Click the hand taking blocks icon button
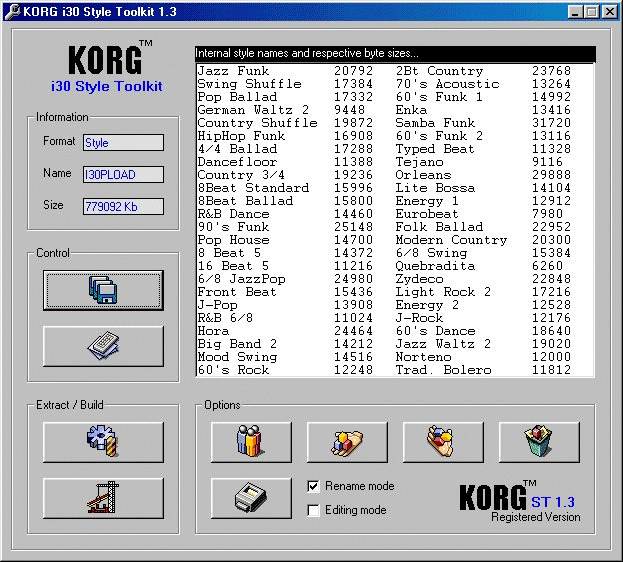The width and height of the screenshot is (623, 562). coord(443,442)
